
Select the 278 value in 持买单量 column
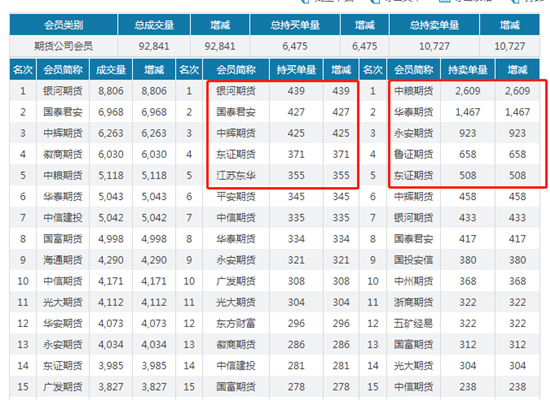click(296, 387)
